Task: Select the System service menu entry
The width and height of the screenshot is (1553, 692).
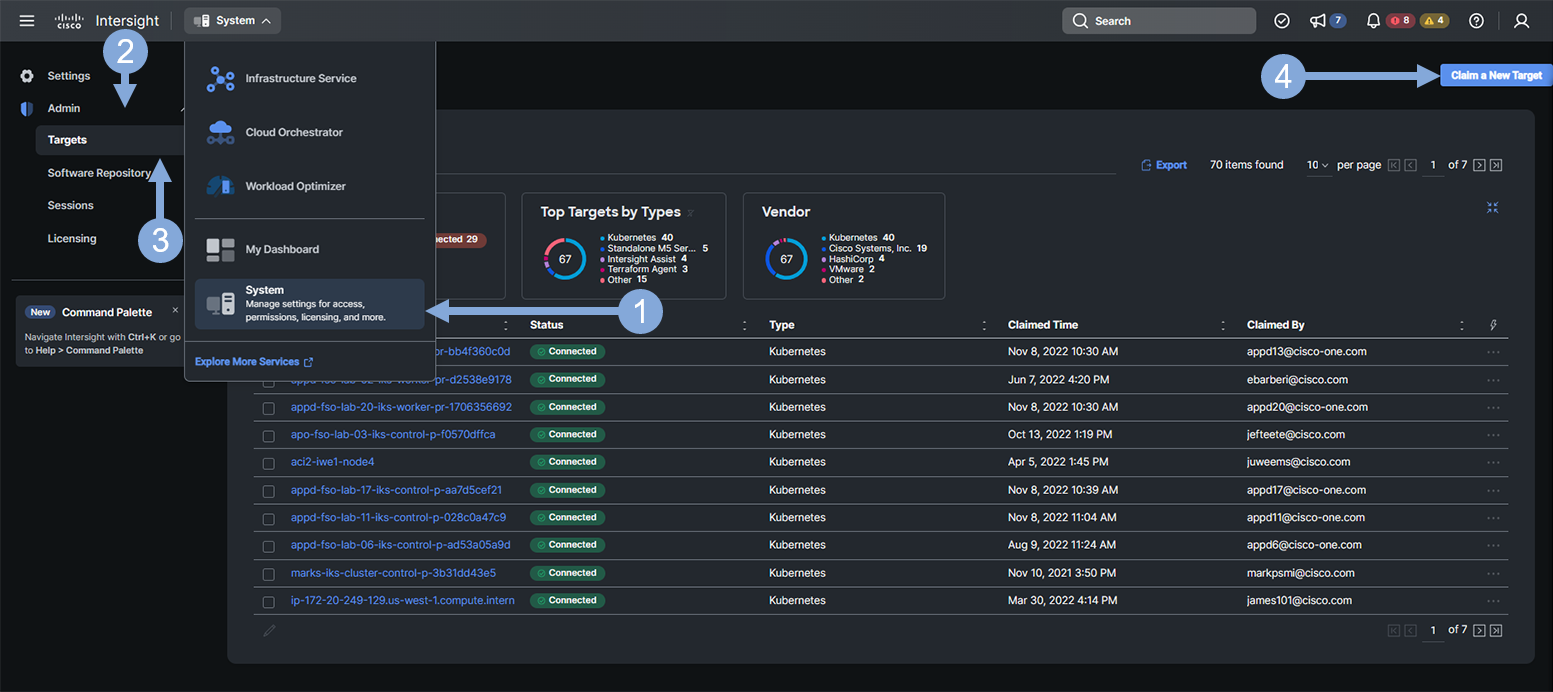Action: (310, 304)
